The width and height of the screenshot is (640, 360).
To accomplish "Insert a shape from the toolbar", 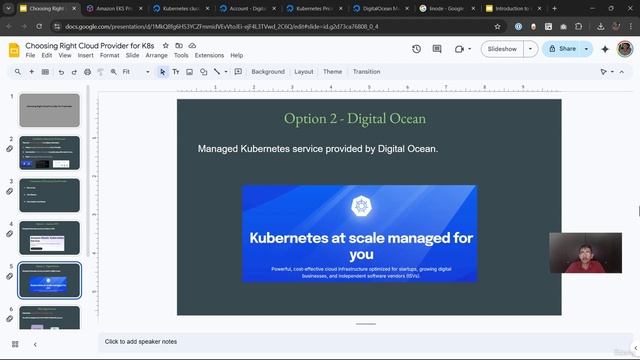I will (203, 72).
